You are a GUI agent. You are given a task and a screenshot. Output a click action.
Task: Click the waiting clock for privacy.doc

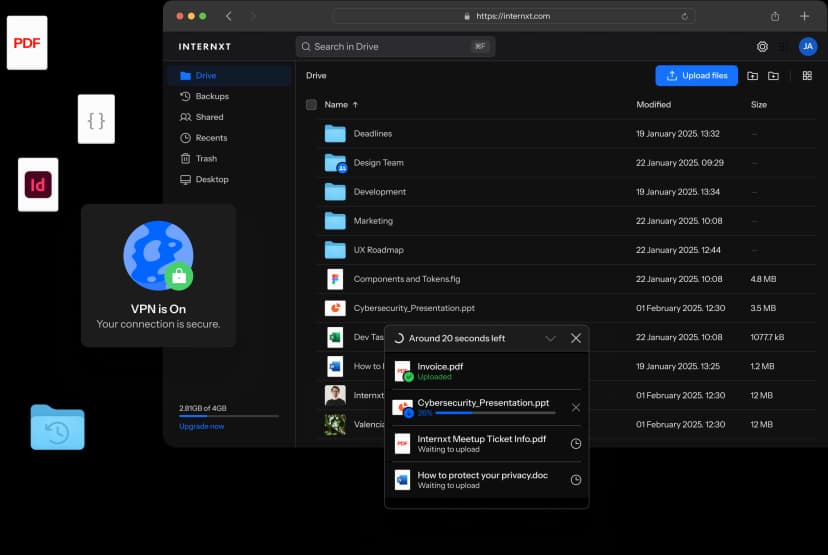[576, 480]
